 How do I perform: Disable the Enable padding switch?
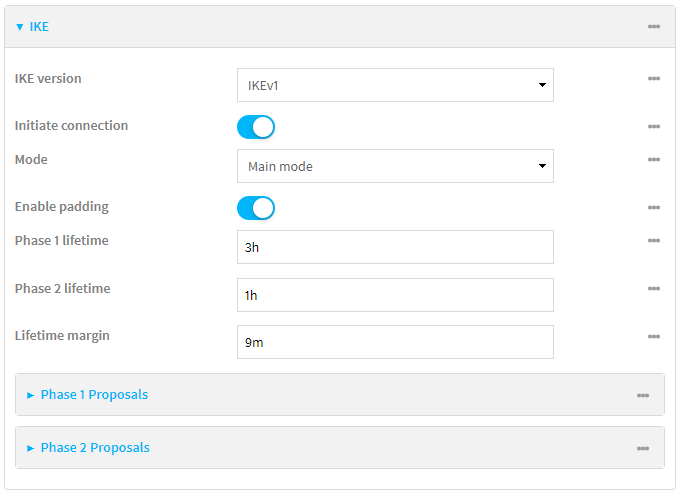[256, 208]
